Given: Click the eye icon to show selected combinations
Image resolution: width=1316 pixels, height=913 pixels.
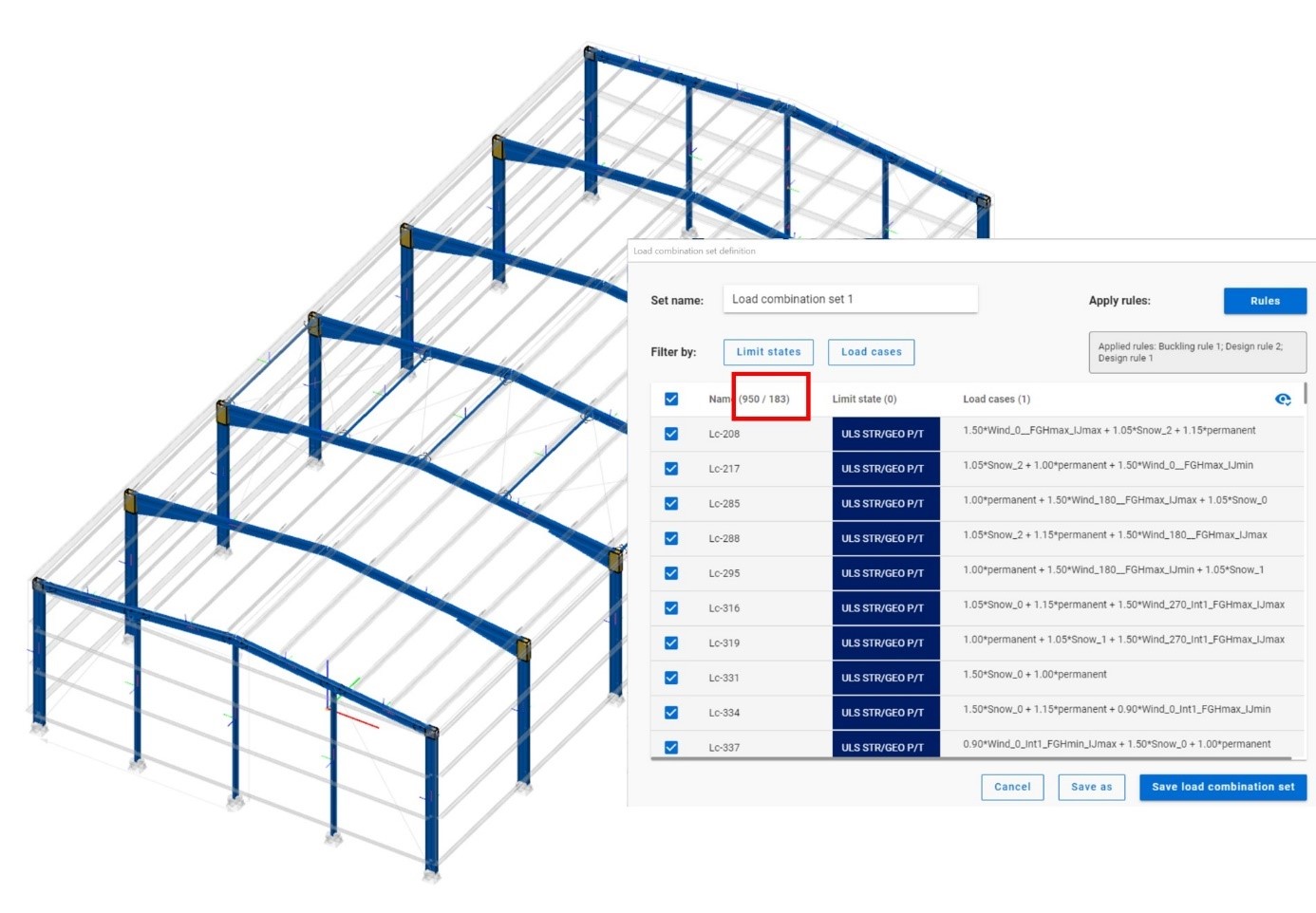Looking at the screenshot, I should point(1283,400).
